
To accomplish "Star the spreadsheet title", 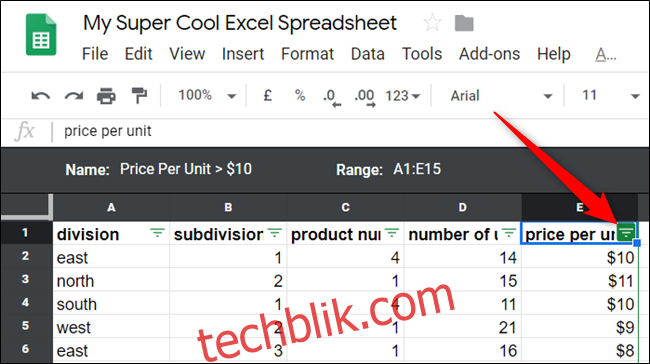I will click(x=432, y=22).
